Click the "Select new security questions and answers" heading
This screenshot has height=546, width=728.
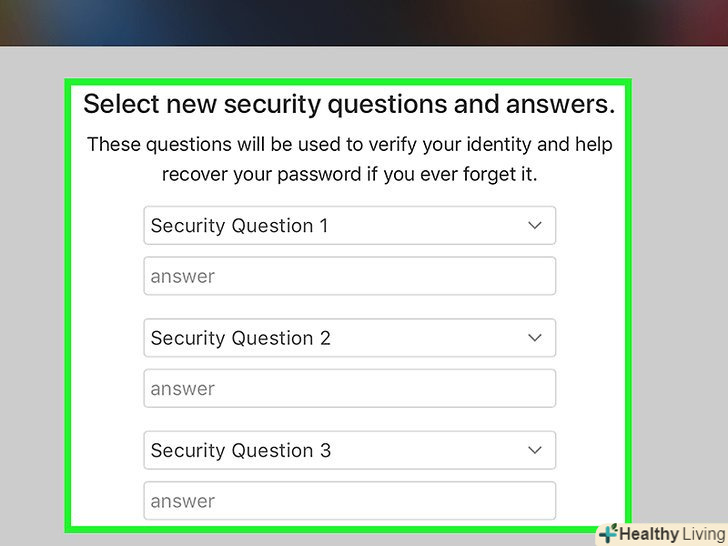(x=349, y=104)
